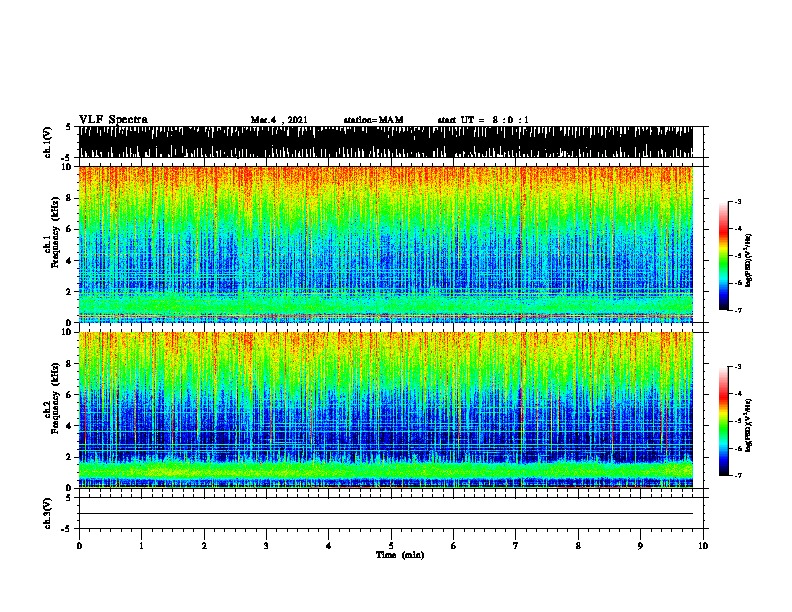
Task: Click the "ch.1(V)" waveform axis label
Action: point(48,142)
